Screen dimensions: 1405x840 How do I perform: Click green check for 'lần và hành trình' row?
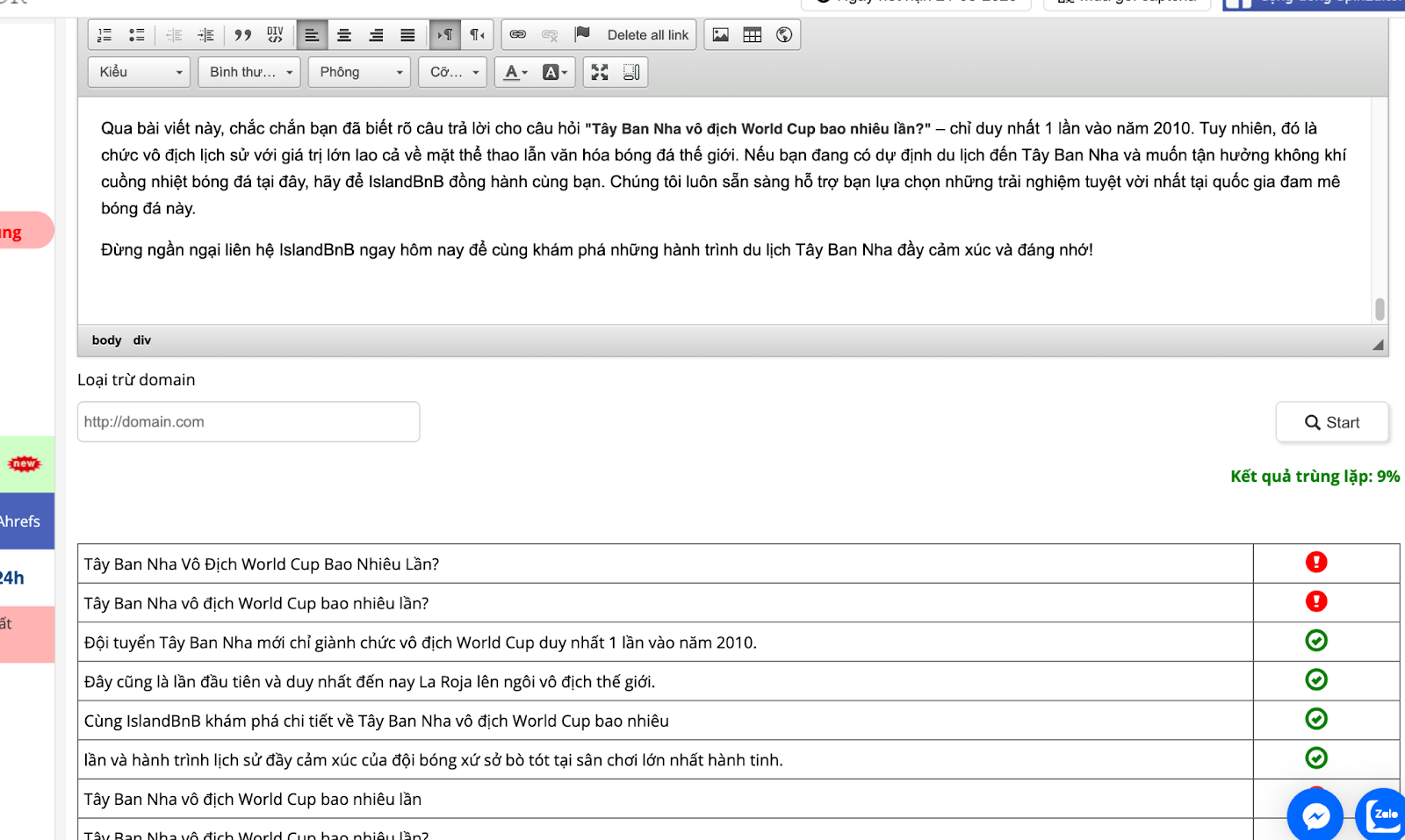pyautogui.click(x=1316, y=757)
